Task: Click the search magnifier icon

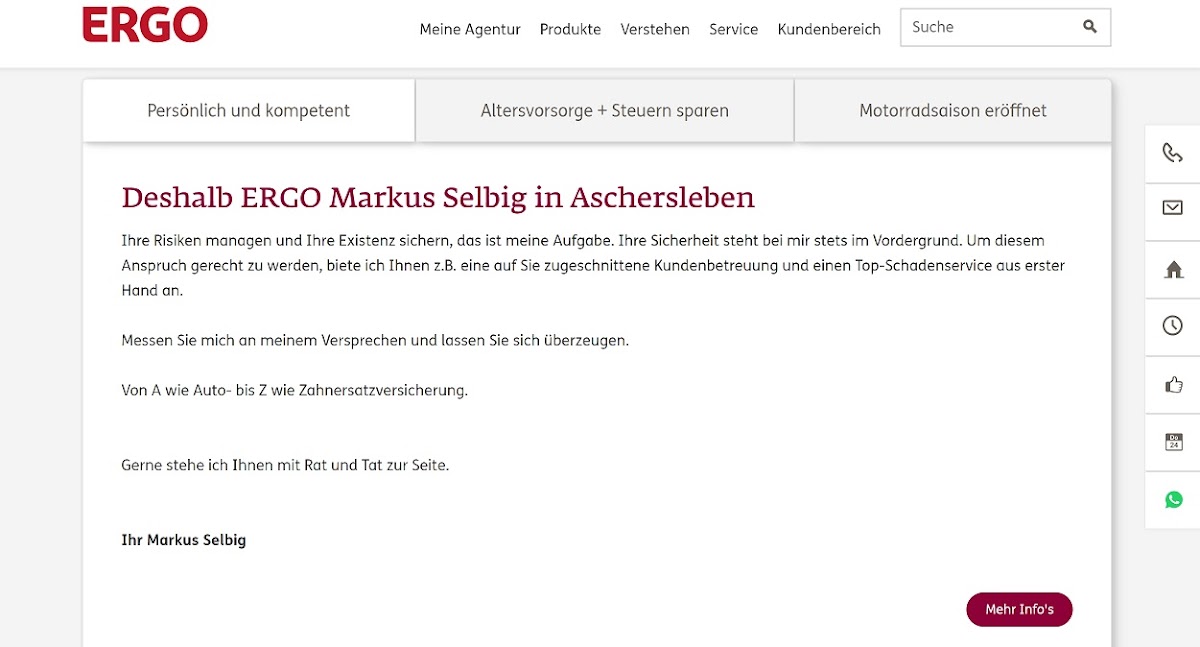Action: point(1090,27)
